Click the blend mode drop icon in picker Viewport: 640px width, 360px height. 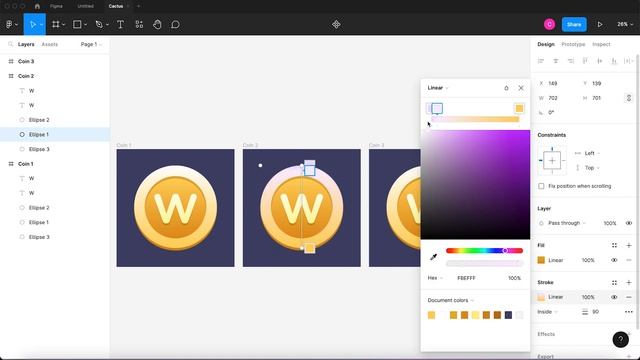[506, 88]
